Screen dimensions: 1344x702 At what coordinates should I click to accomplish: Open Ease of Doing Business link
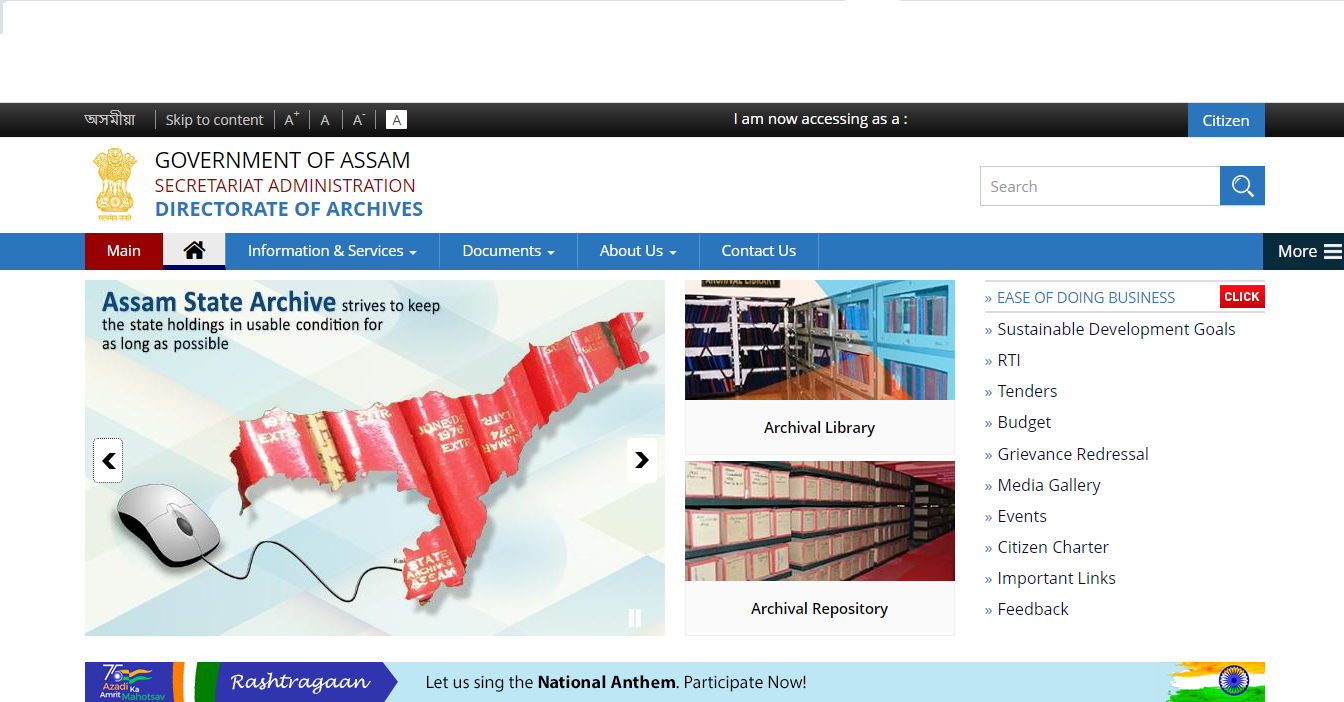(x=1086, y=297)
